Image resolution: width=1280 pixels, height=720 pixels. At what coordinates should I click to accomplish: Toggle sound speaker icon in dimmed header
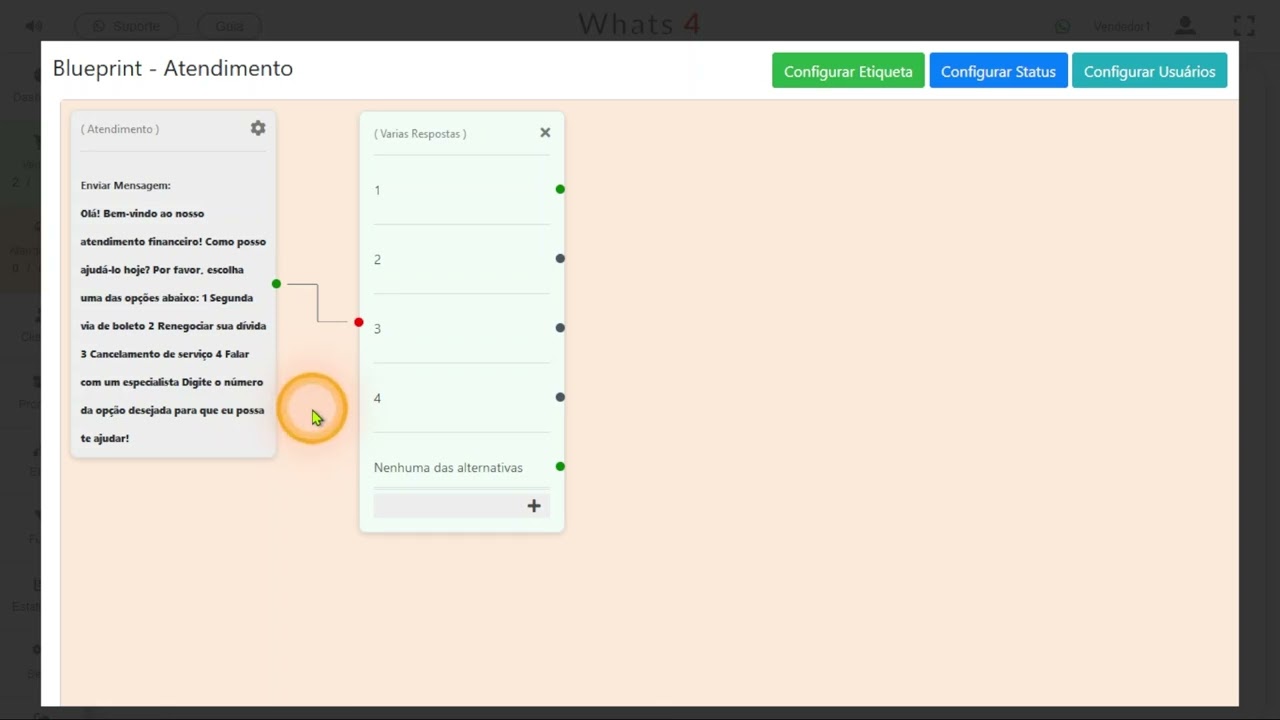(34, 26)
